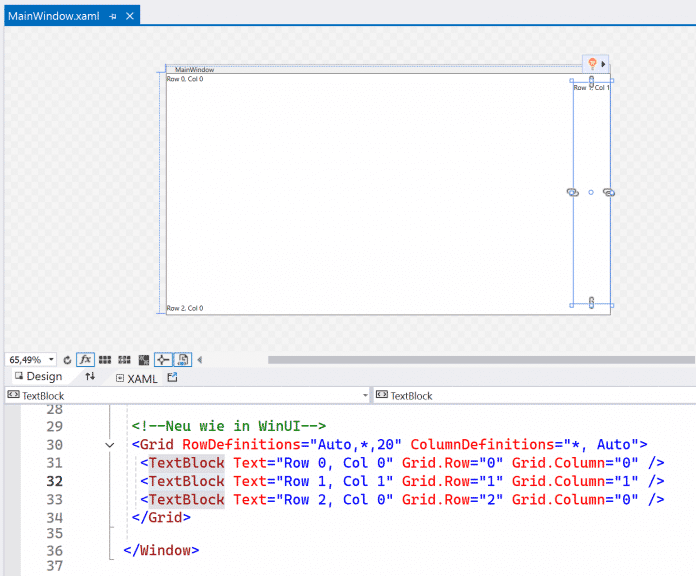Click the TextBlock tag on line 31

point(186,463)
